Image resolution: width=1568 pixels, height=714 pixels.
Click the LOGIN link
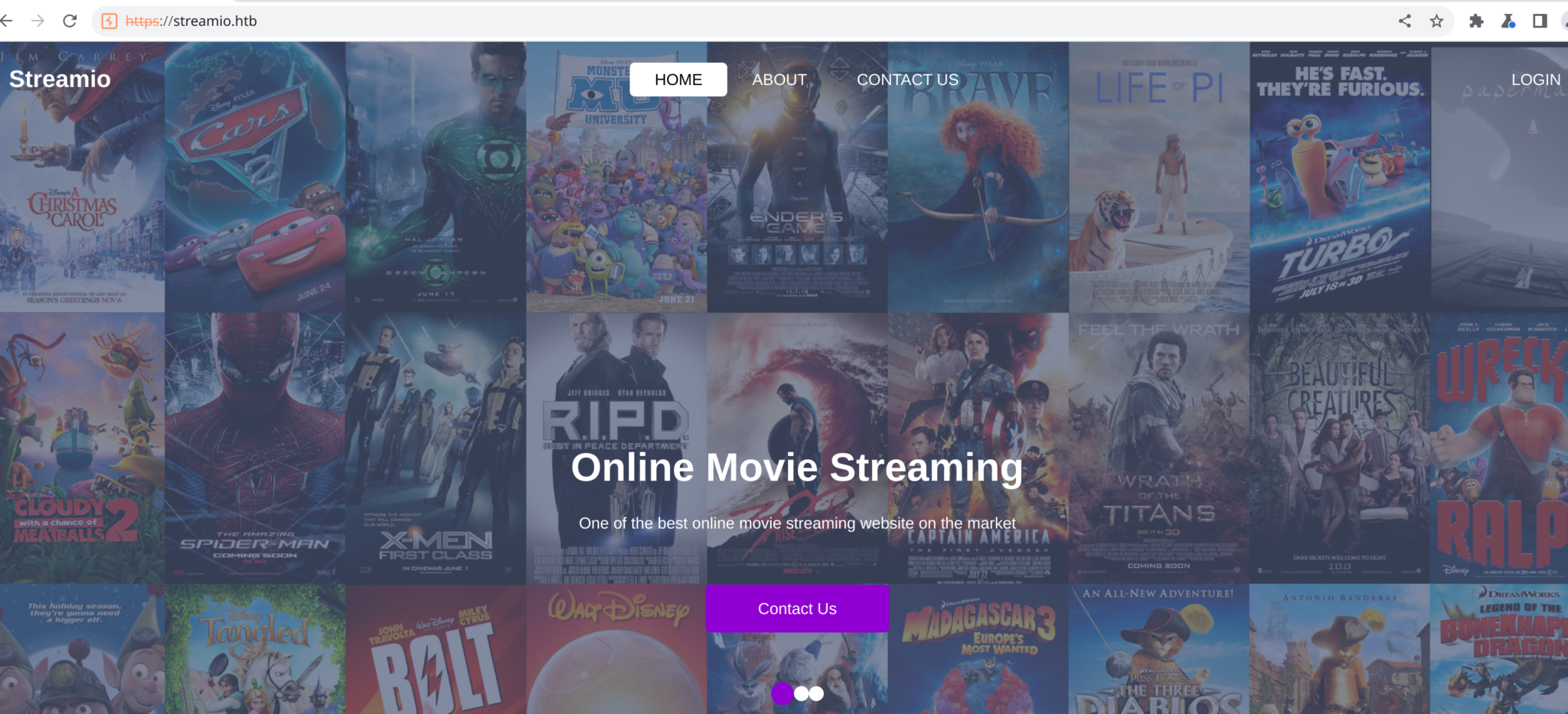pos(1536,79)
